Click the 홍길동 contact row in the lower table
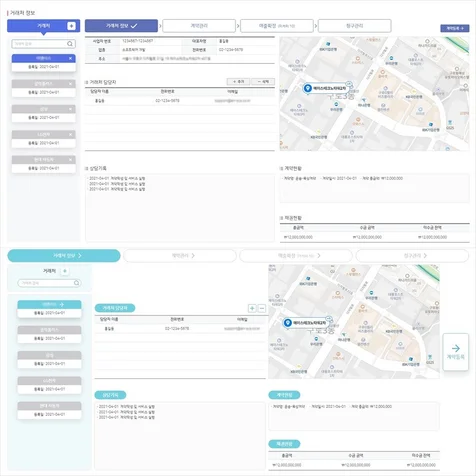This screenshot has width=476, height=476. (180, 329)
